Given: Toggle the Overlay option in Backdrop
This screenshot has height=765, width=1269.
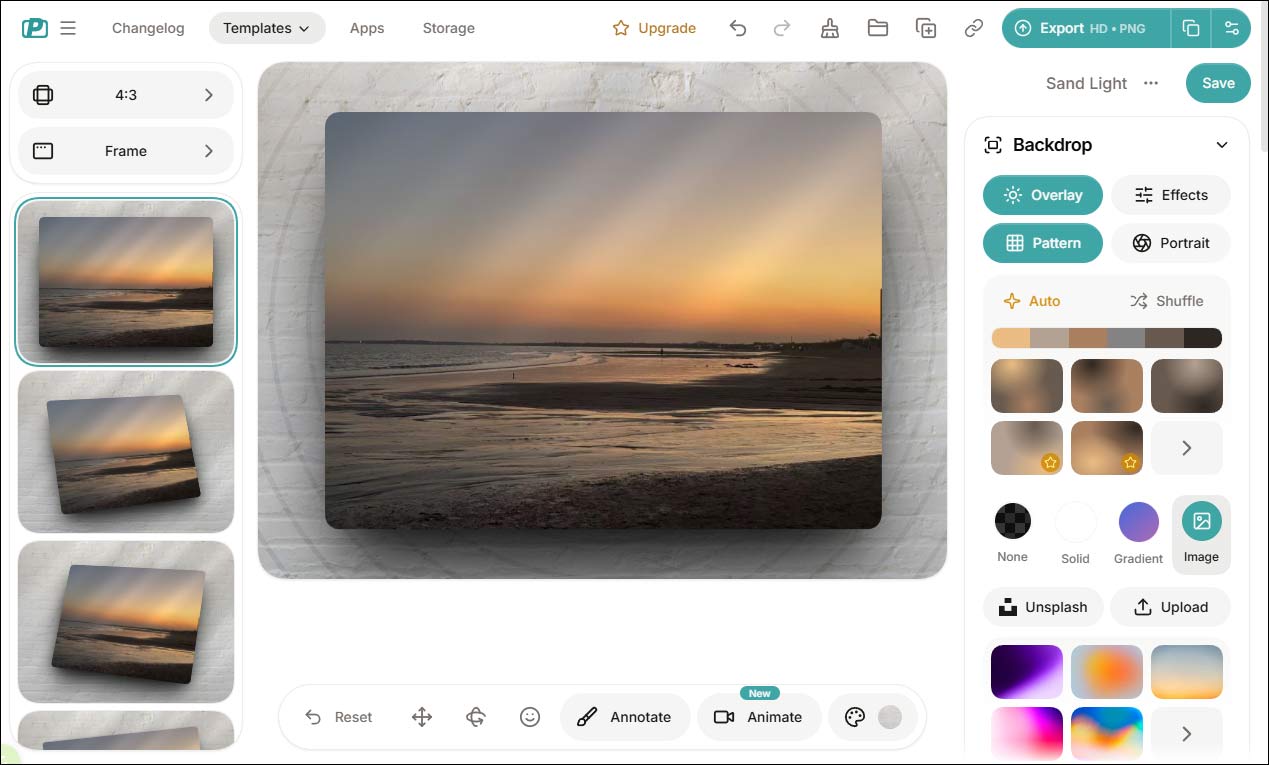Looking at the screenshot, I should (x=1042, y=195).
